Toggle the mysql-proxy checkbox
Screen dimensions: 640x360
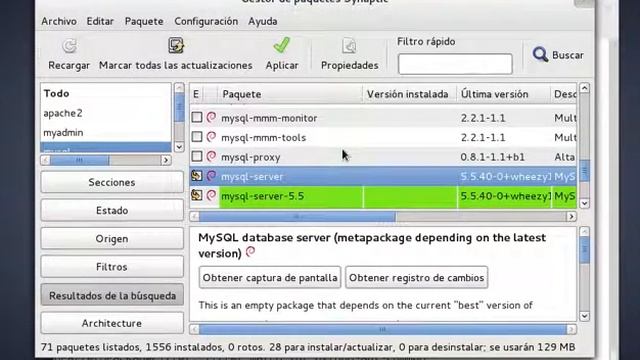pos(197,156)
